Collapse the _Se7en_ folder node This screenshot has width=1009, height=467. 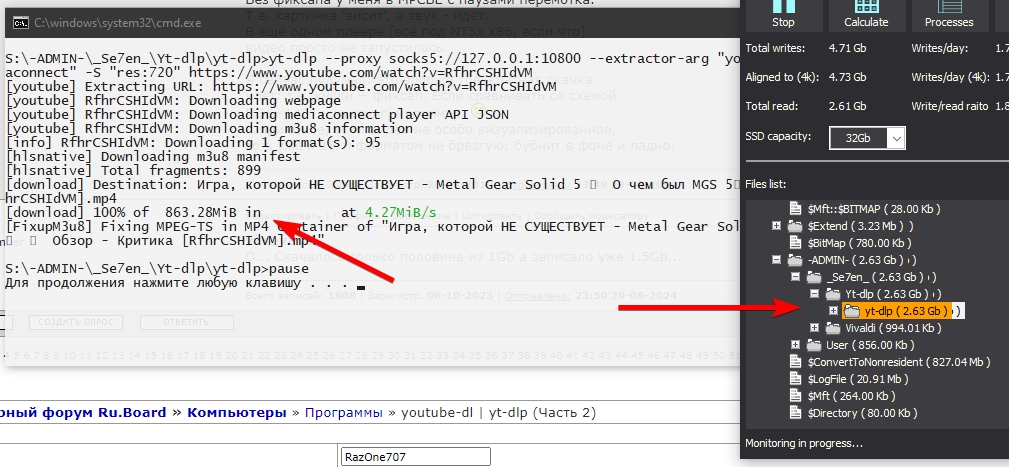(x=797, y=277)
